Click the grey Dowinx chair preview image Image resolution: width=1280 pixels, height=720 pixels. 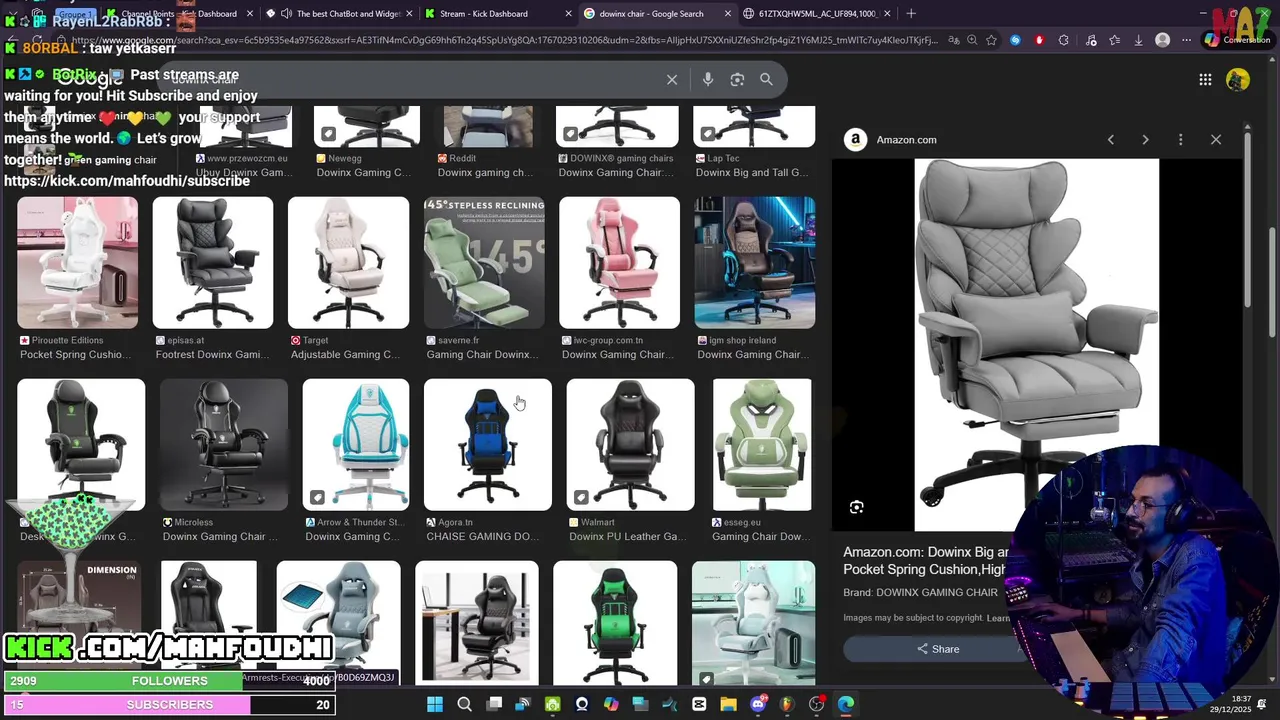1036,344
